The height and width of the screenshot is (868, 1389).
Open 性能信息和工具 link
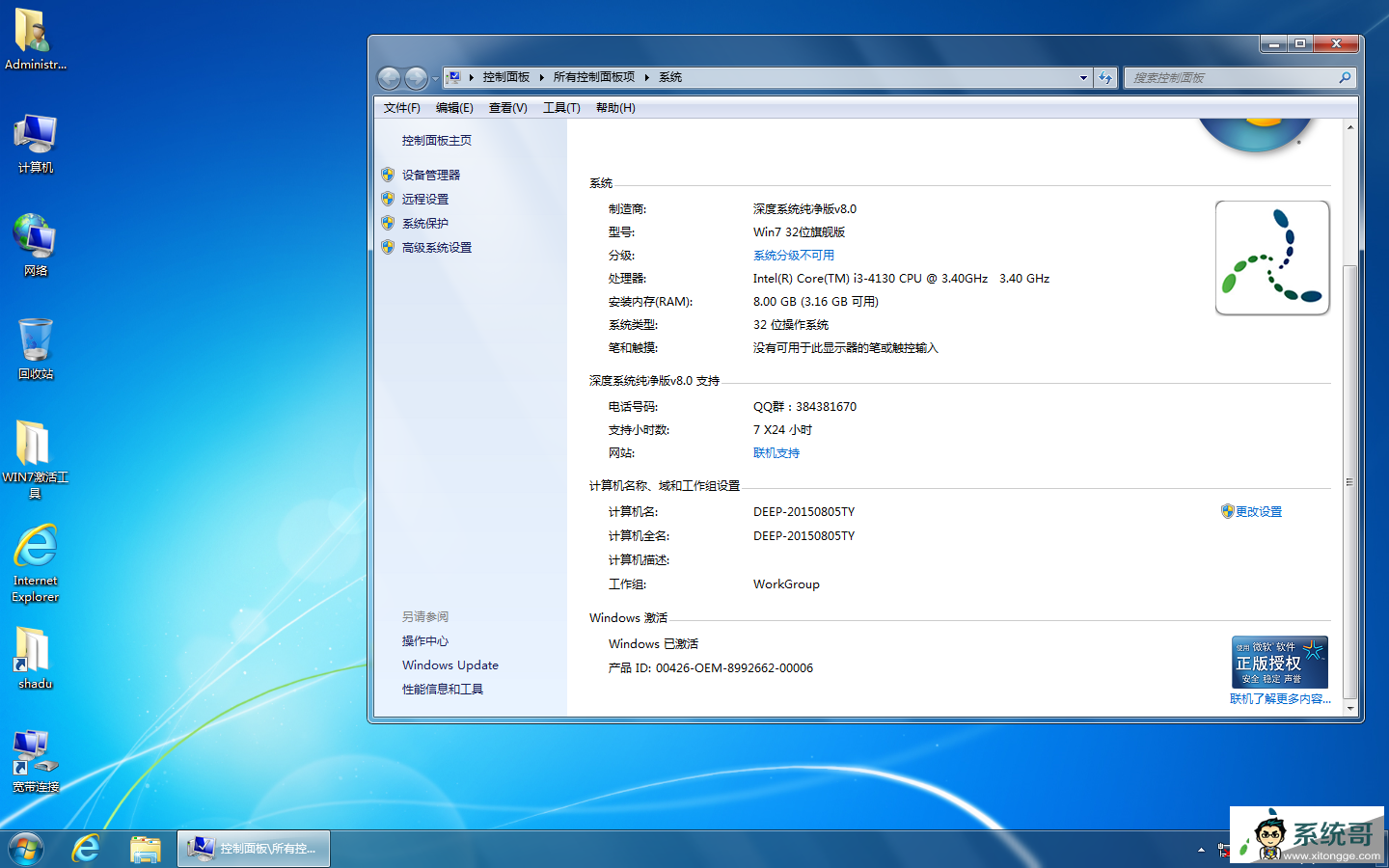click(443, 690)
